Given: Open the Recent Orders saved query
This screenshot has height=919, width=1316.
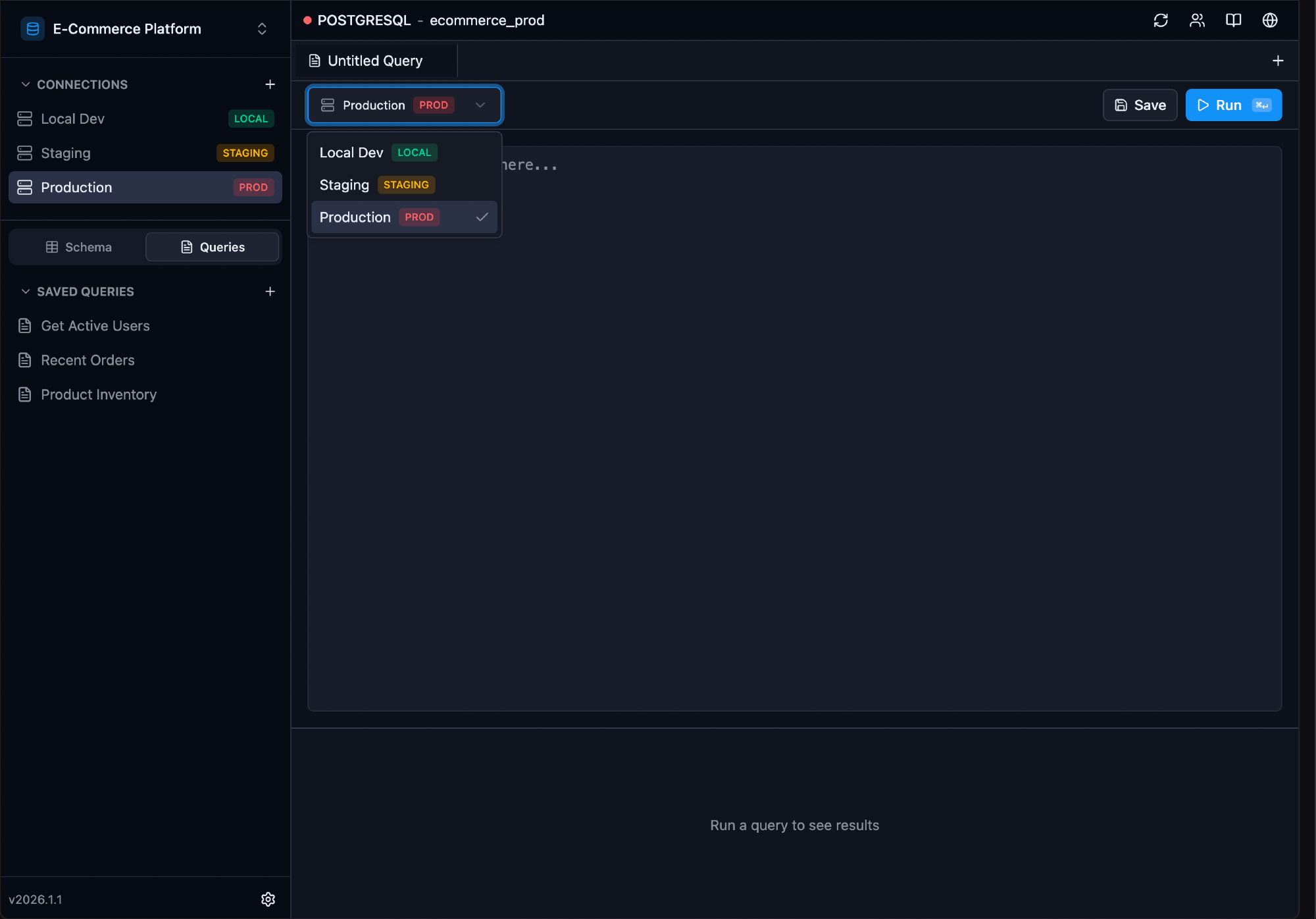Looking at the screenshot, I should [88, 360].
